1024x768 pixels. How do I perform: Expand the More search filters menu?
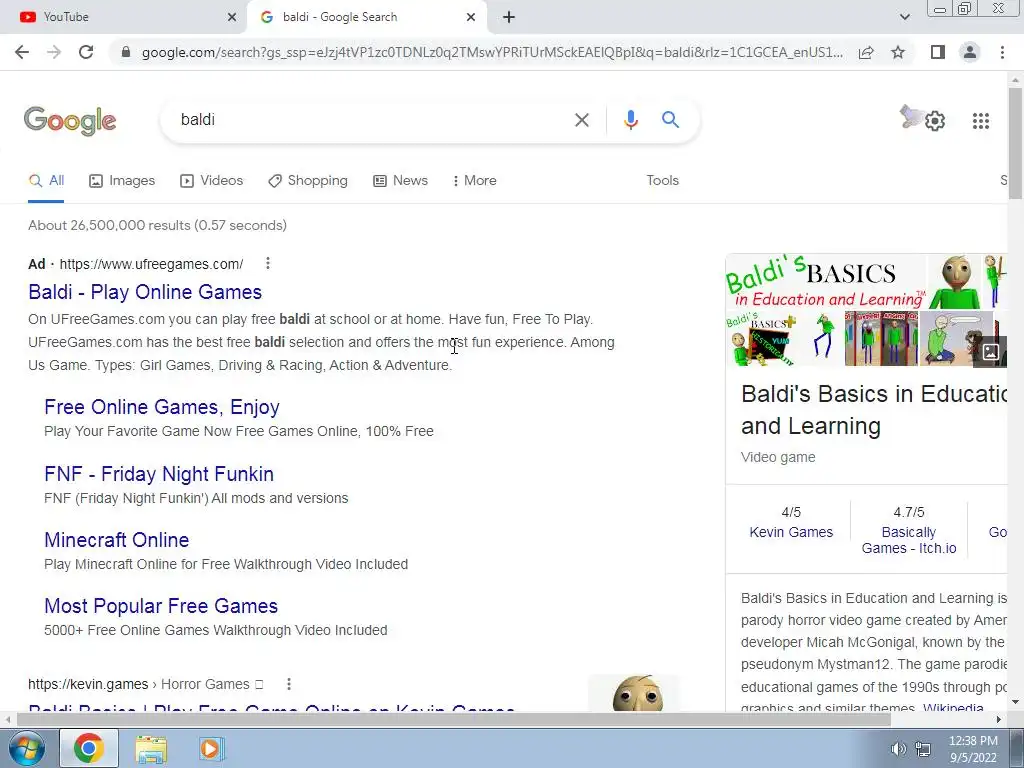474,180
